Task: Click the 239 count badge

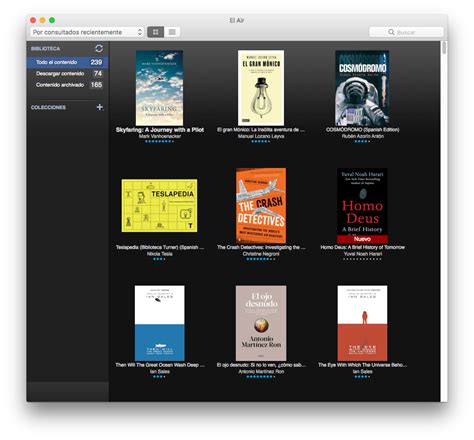Action: (x=96, y=62)
